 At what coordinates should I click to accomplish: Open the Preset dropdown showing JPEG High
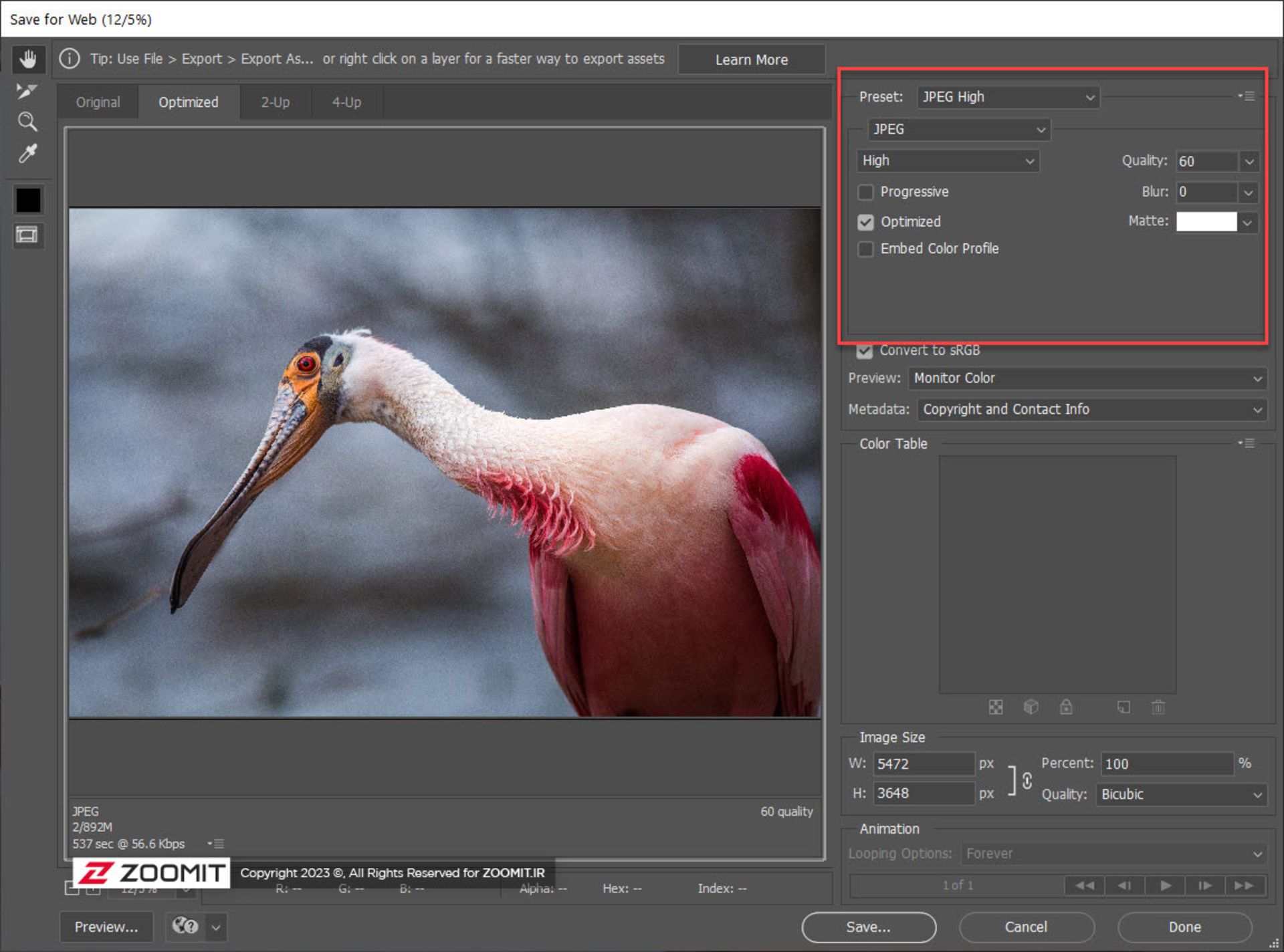pyautogui.click(x=1007, y=98)
